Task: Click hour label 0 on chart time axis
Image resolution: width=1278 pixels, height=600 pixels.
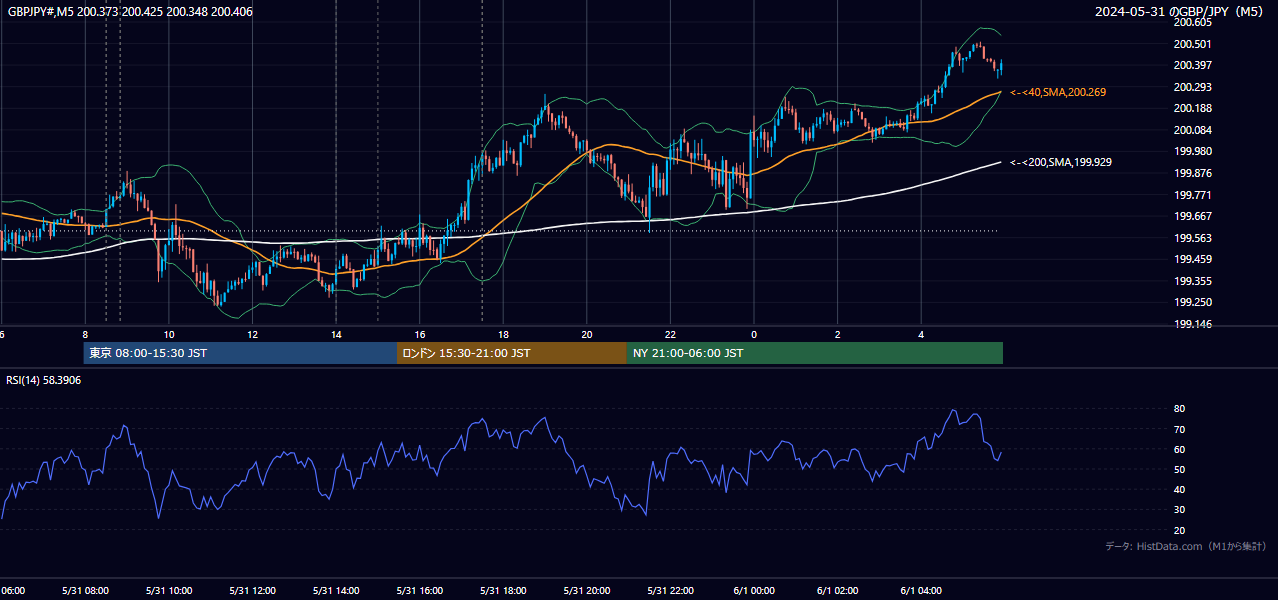Action: (x=754, y=334)
